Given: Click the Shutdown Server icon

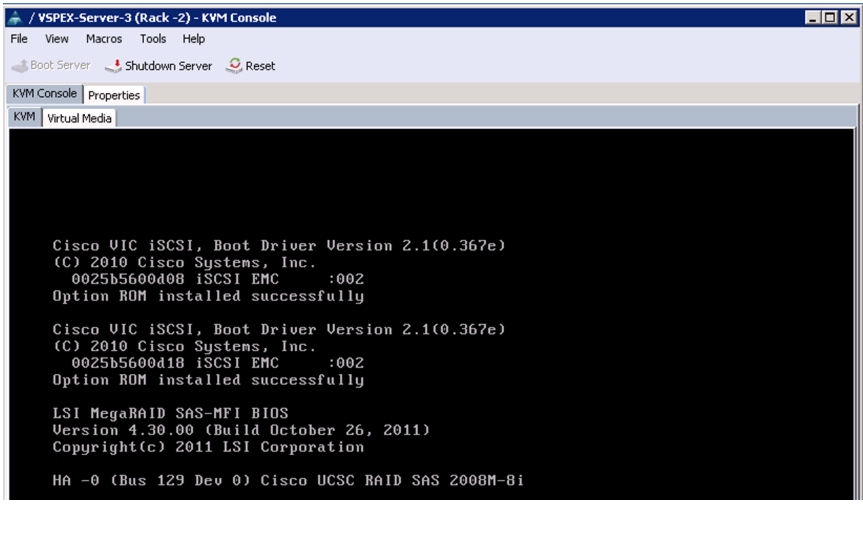Looking at the screenshot, I should [x=113, y=66].
